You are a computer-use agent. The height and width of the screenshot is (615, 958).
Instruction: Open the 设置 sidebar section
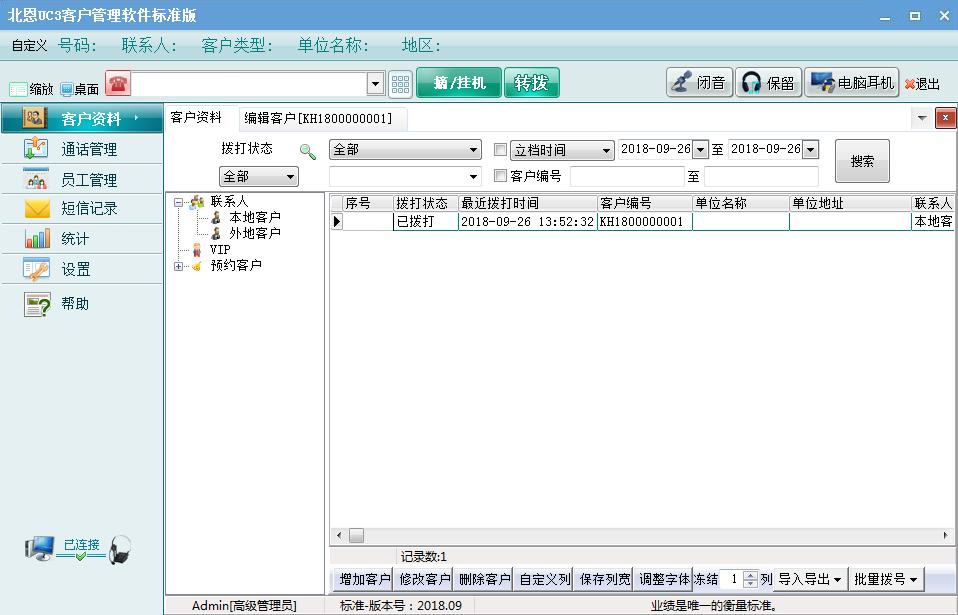tap(80, 268)
